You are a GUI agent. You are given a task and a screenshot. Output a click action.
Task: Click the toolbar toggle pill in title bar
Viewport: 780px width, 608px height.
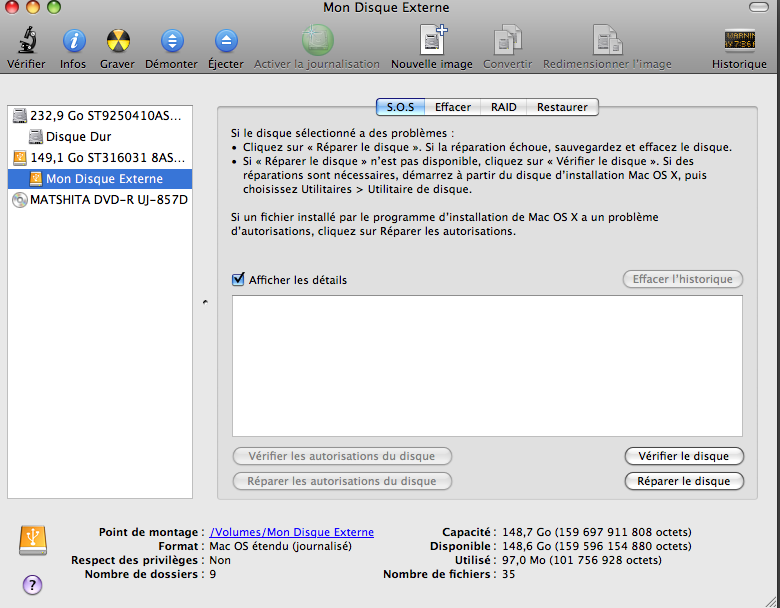[759, 7]
